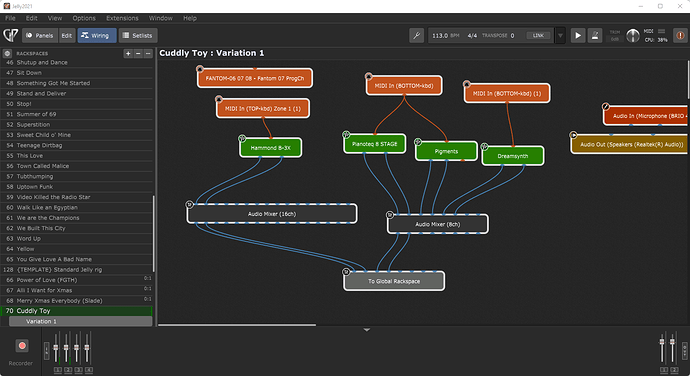Start the global playhead with the play button
Viewport: 690px width, 376px height.
tap(578, 35)
